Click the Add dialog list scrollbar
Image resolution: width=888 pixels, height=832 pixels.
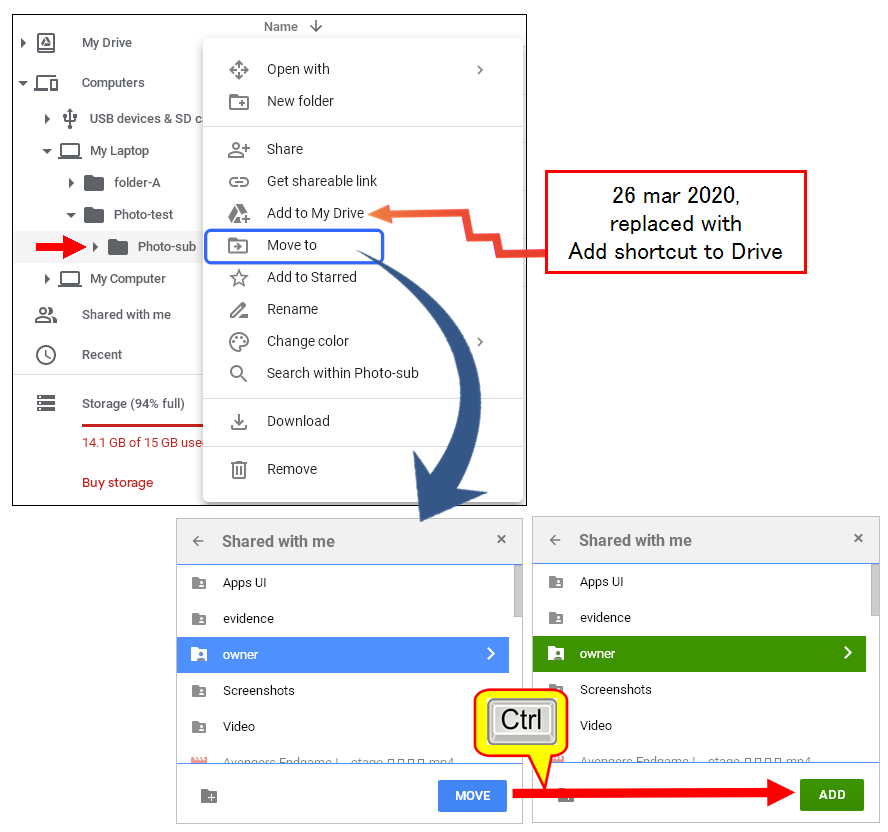click(875, 590)
